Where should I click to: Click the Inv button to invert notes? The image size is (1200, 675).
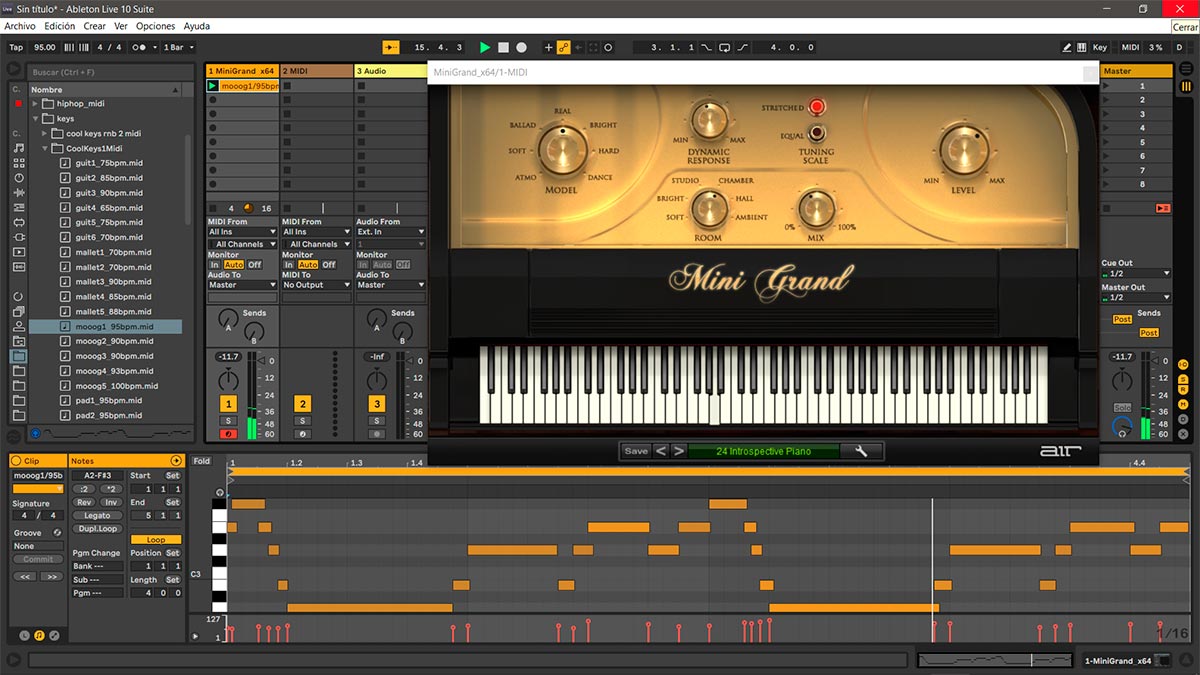pyautogui.click(x=110, y=502)
